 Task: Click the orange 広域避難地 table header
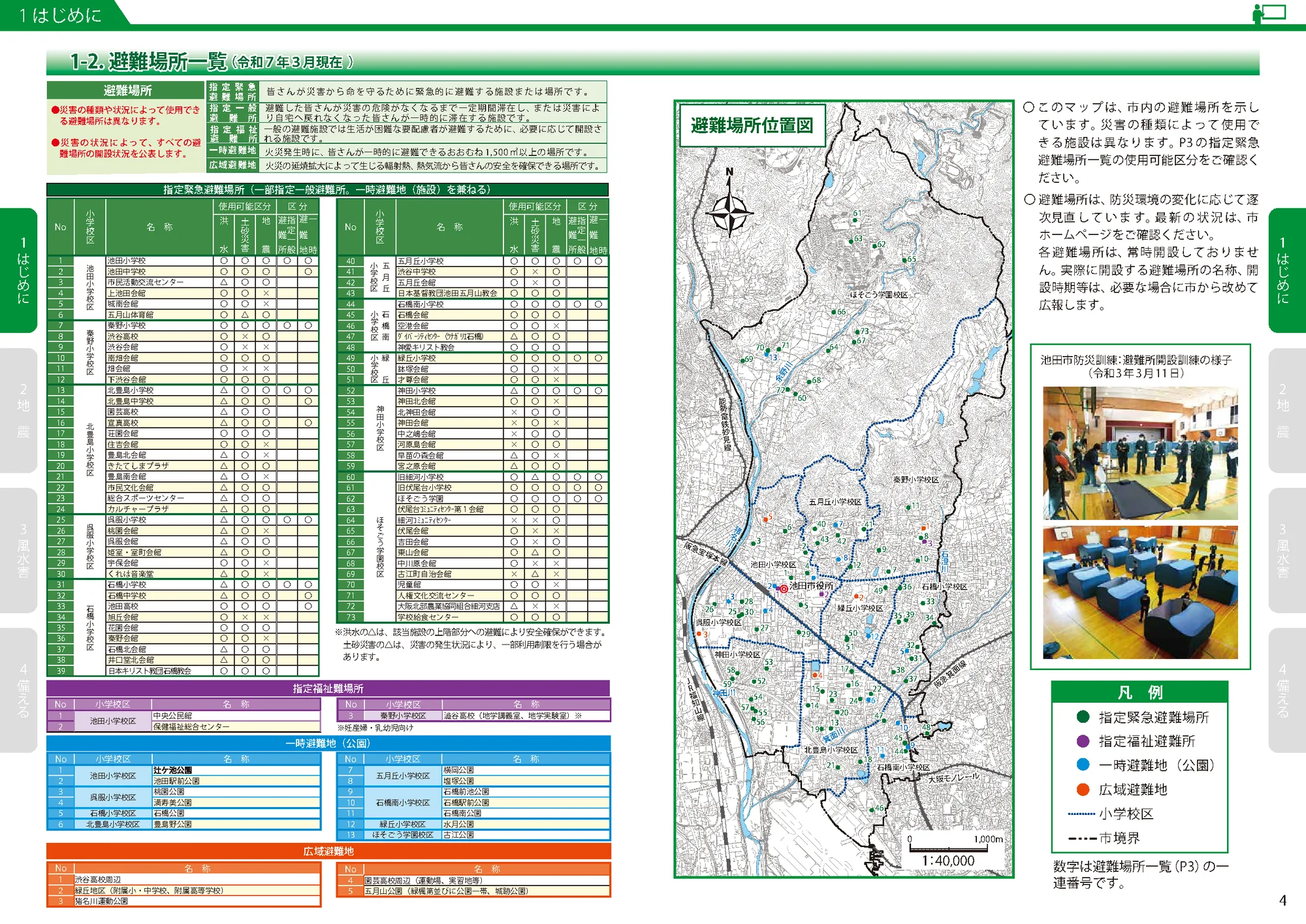click(x=328, y=851)
